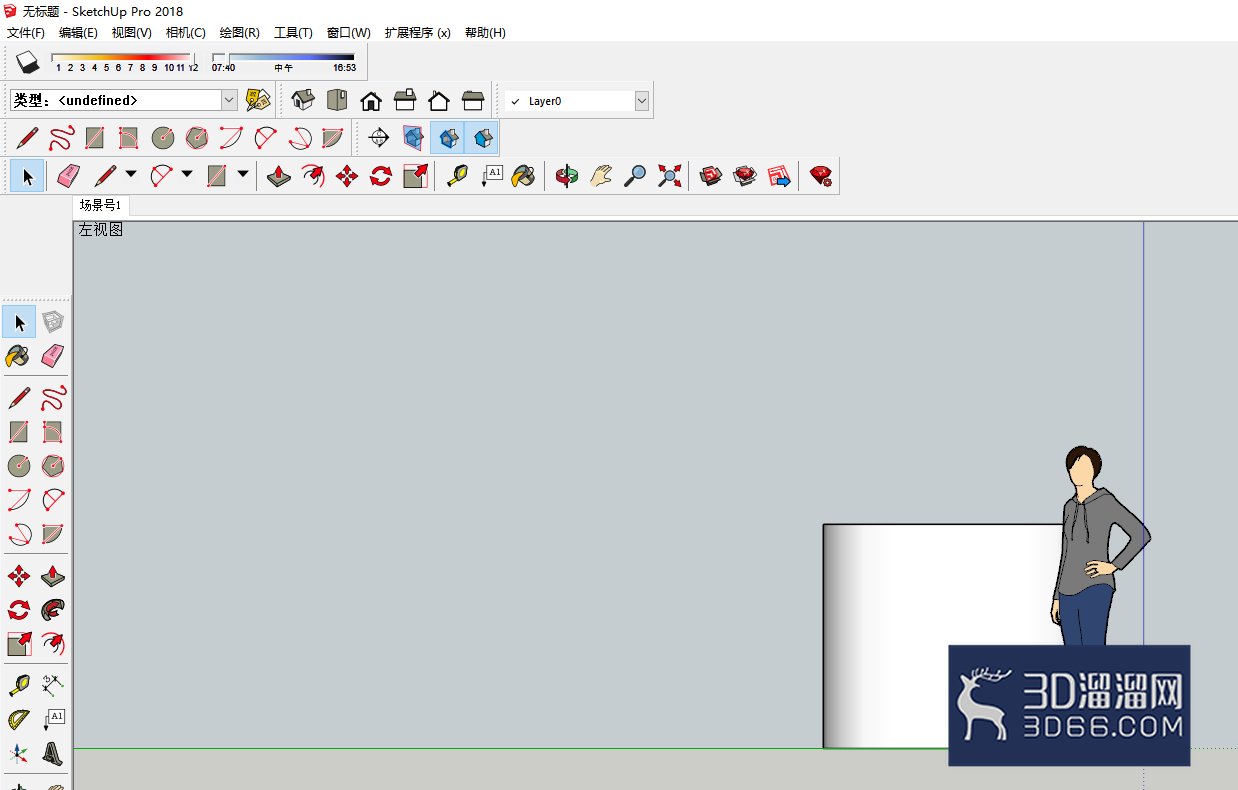Open the Extension Warehouse
Screen dimensions: 1238x790
[745, 176]
